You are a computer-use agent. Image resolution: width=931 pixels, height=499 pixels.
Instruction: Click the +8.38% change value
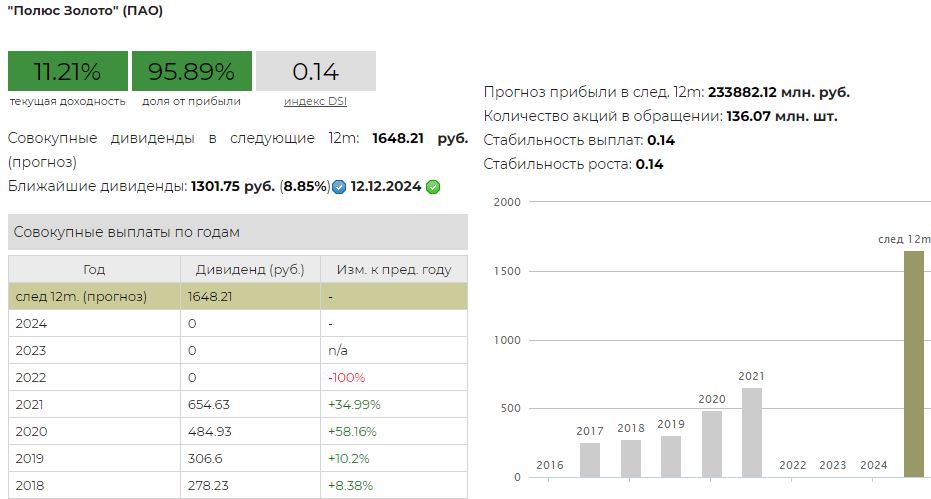[350, 485]
